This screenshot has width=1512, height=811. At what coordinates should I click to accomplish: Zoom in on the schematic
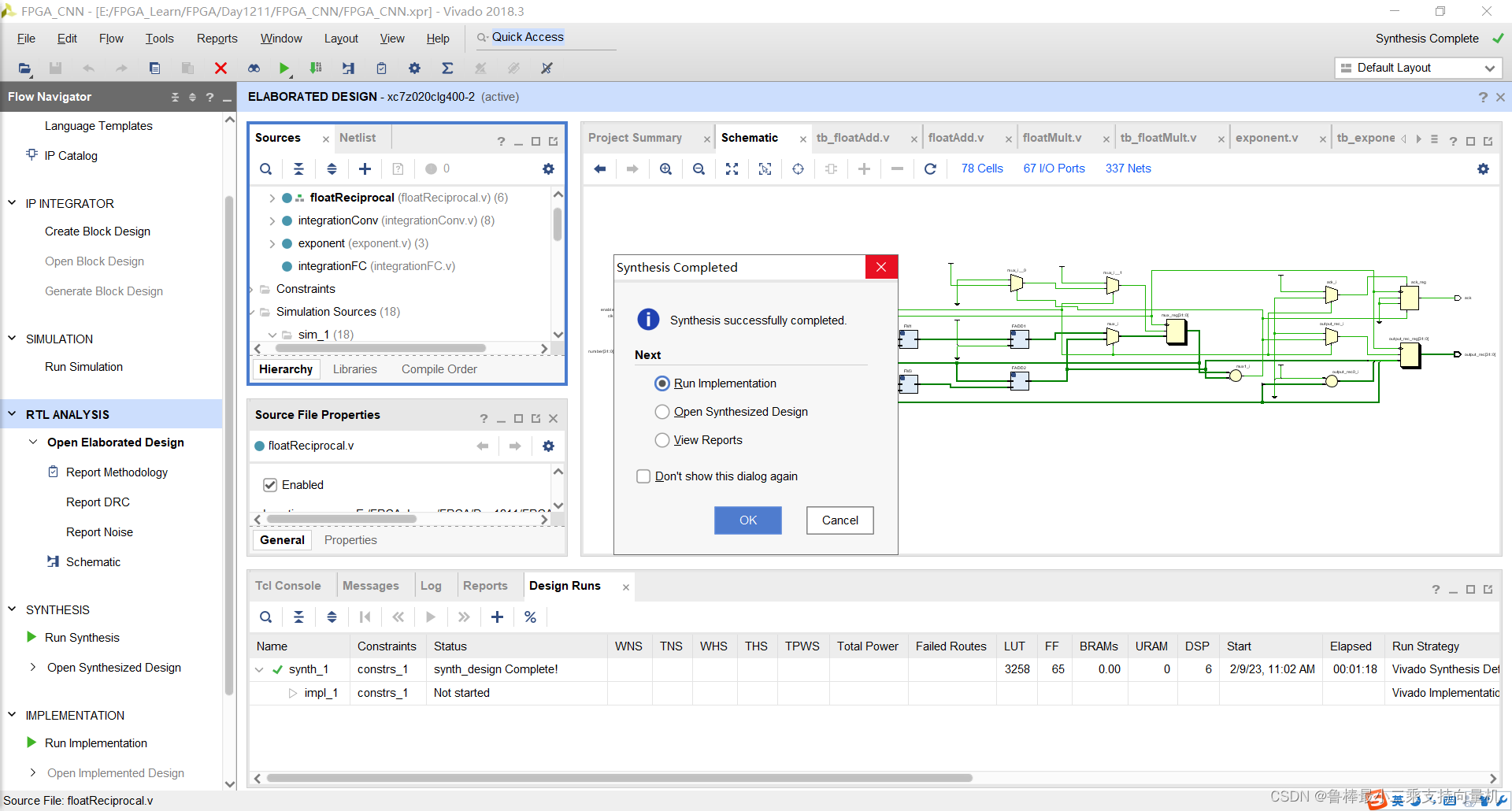click(x=665, y=168)
